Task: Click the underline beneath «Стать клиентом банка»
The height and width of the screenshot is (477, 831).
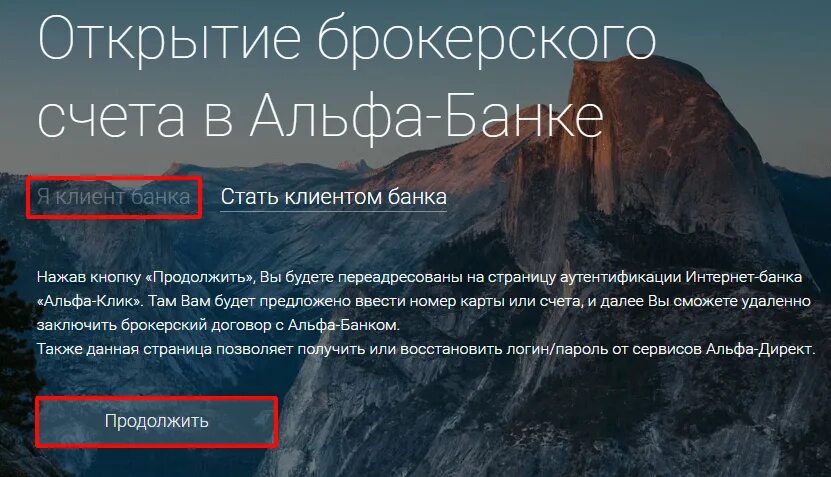Action: 333,211
